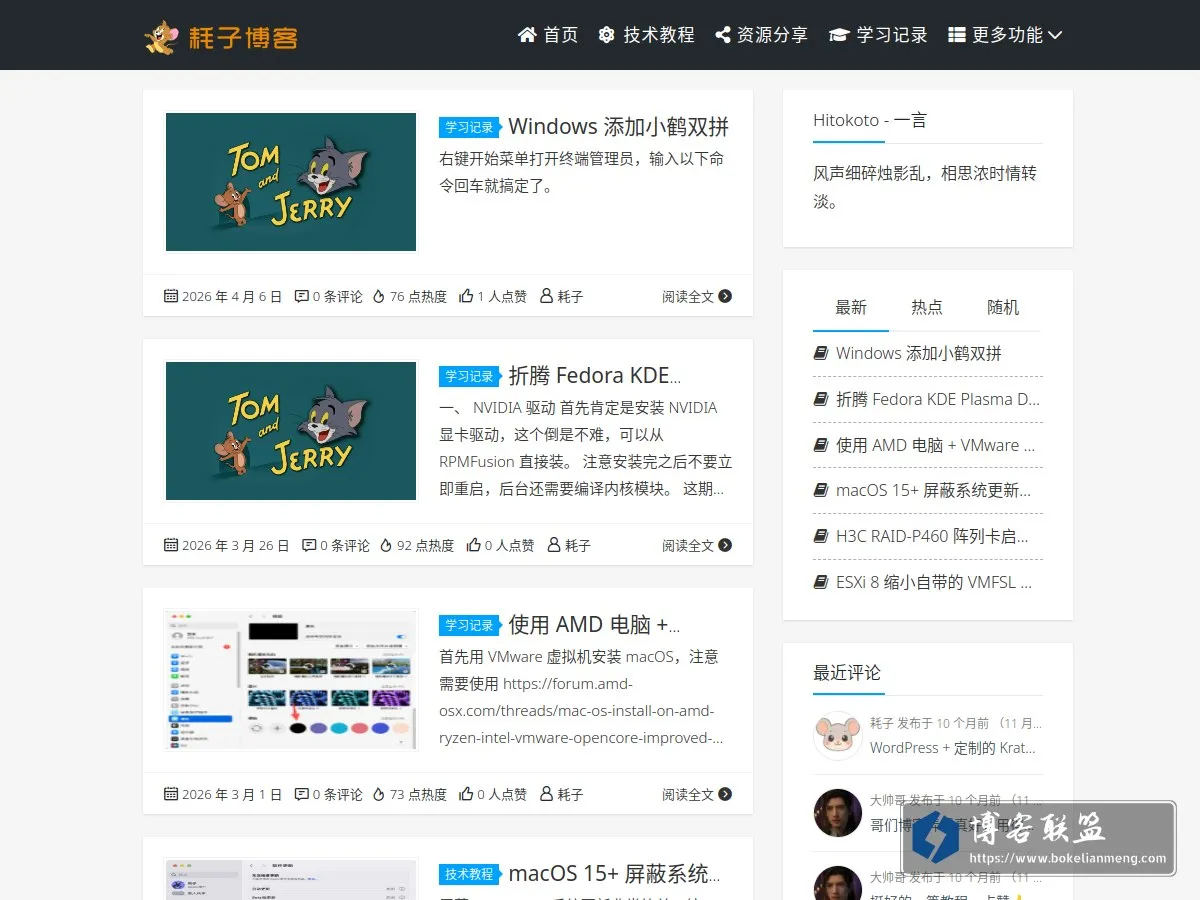Image resolution: width=1200 pixels, height=900 pixels.
Task: Open sidebar item ESXi 8 缩小自带的 VMFSL
Action: [934, 582]
